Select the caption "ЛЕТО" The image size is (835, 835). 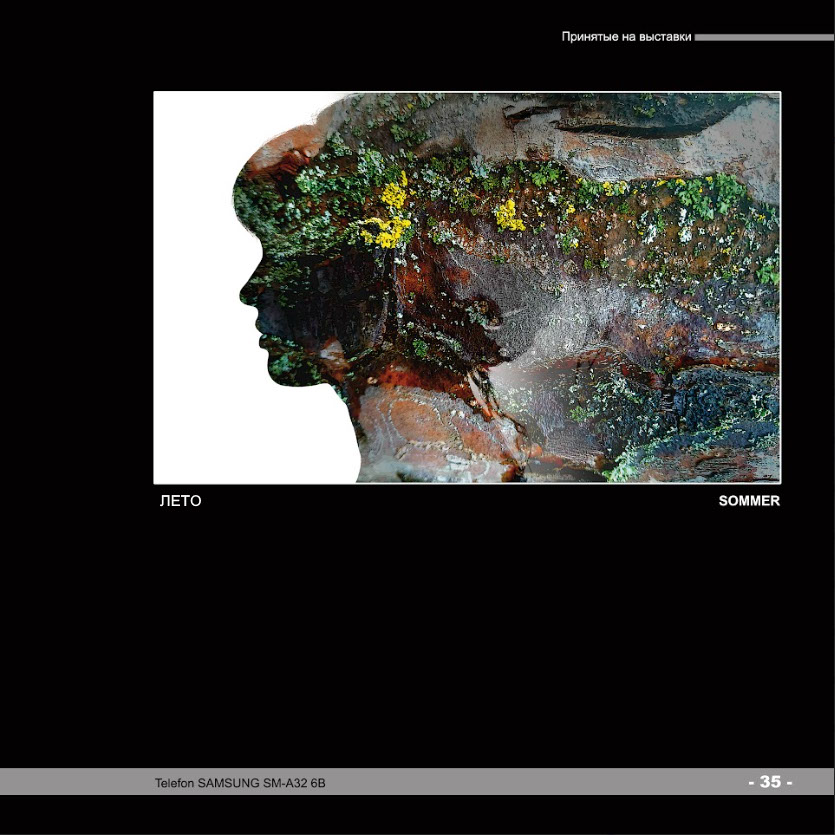click(x=181, y=501)
